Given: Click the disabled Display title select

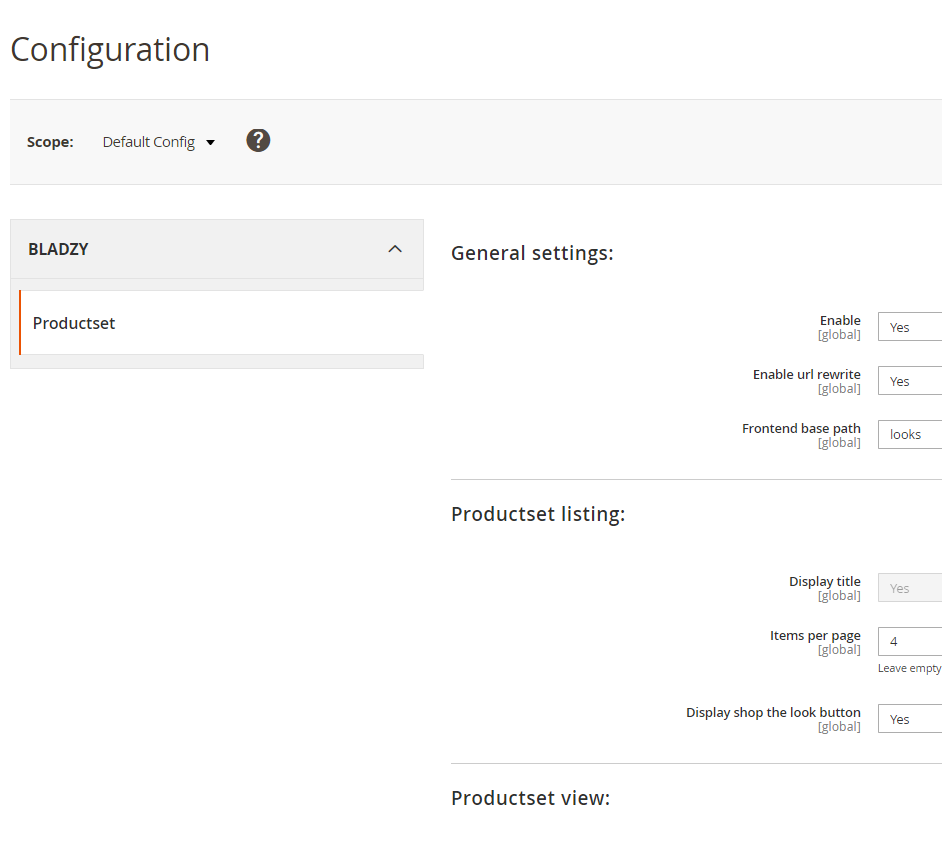Looking at the screenshot, I should tap(910, 588).
